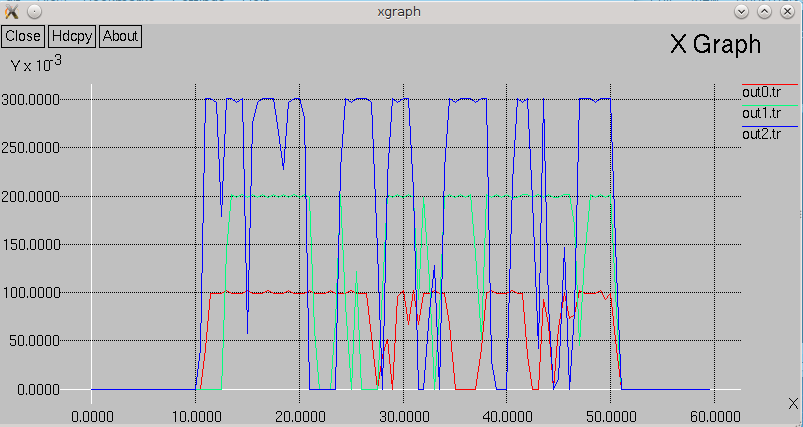Screen dimensions: 803x427
Task: Click the 30.0000 X-axis tick label
Action: click(403, 412)
